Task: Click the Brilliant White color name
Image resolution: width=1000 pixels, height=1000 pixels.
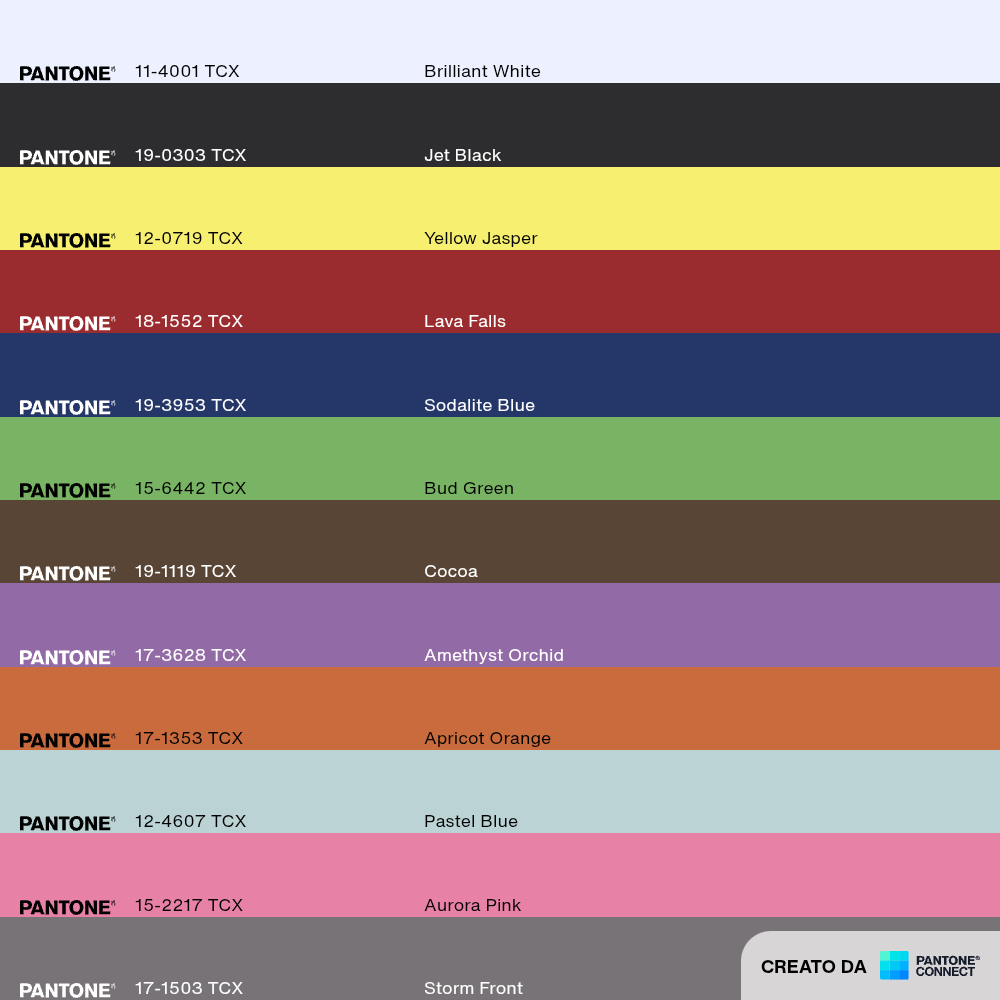Action: pyautogui.click(x=482, y=71)
